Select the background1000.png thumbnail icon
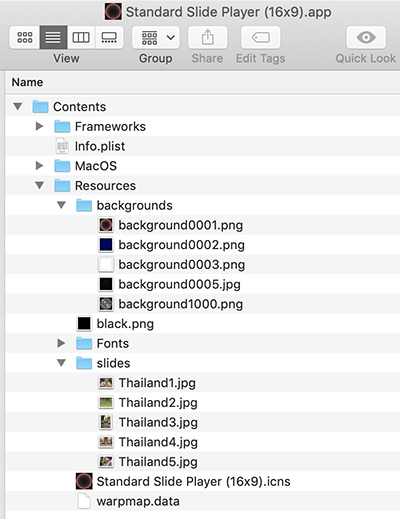Viewport: 400px width, 519px height. [106, 304]
